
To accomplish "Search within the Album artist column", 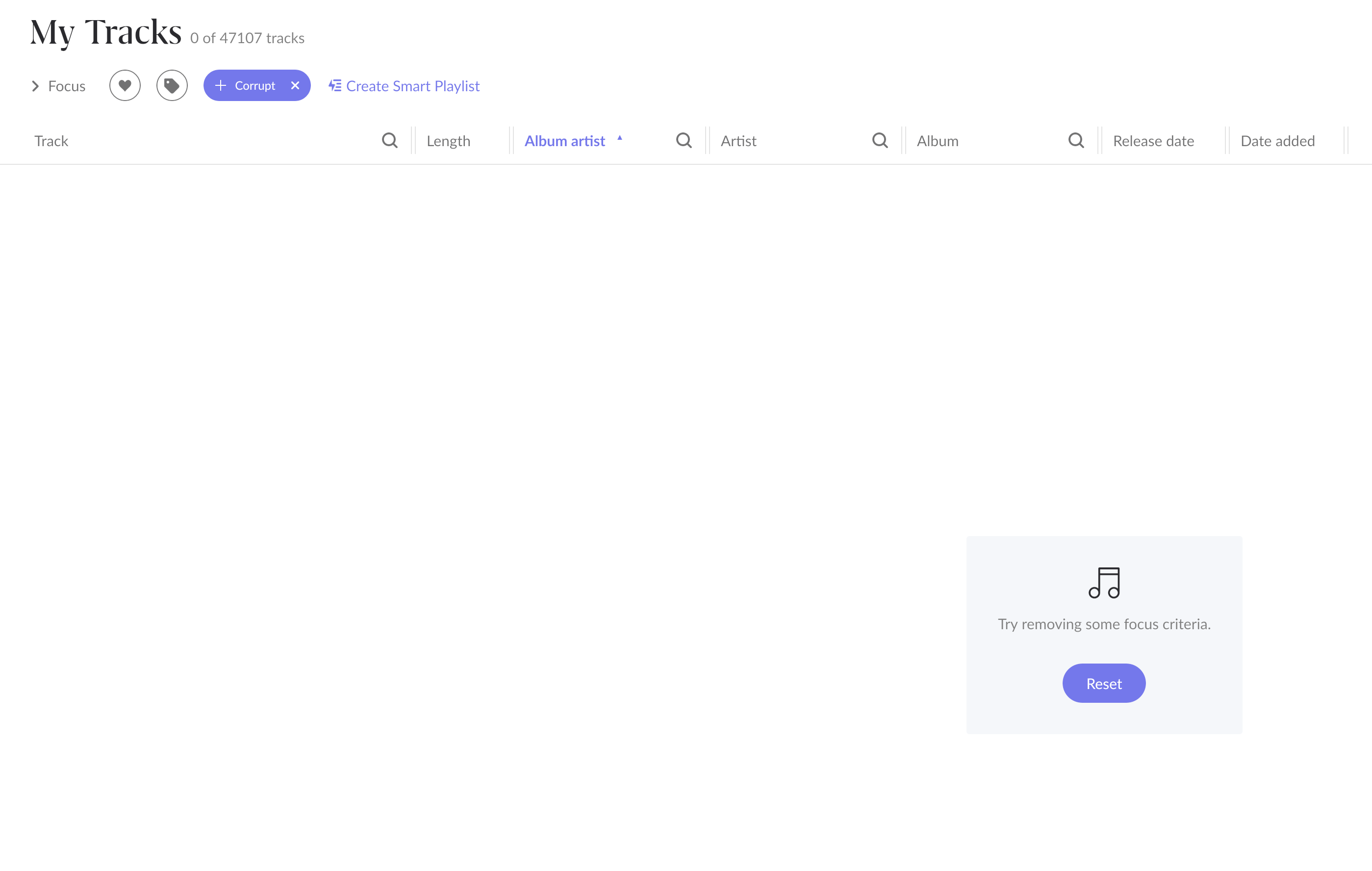I will click(x=684, y=140).
